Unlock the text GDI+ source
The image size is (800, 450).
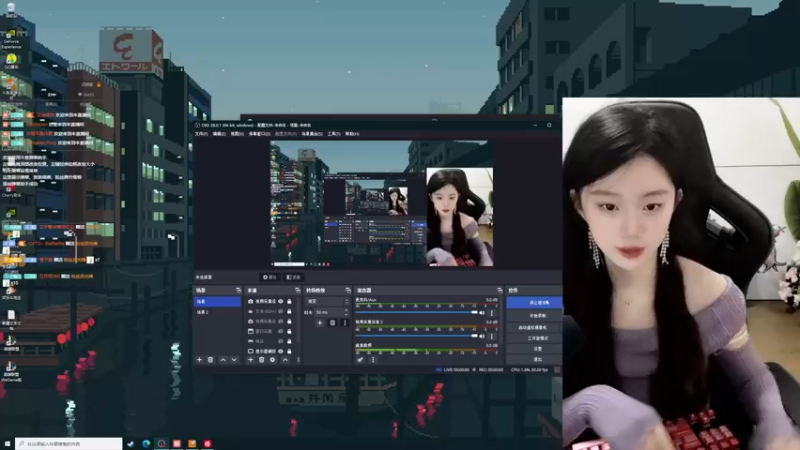(289, 311)
